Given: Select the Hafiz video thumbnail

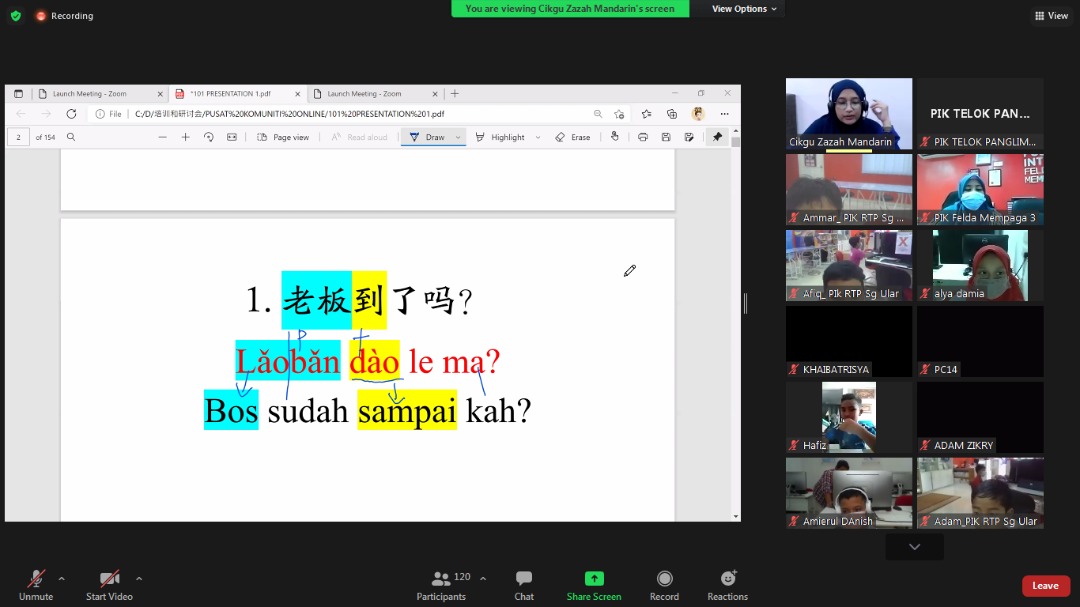Looking at the screenshot, I should [x=849, y=417].
